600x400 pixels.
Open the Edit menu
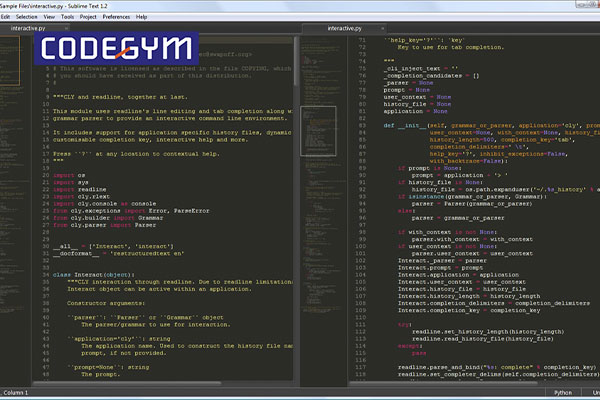pyautogui.click(x=6, y=17)
